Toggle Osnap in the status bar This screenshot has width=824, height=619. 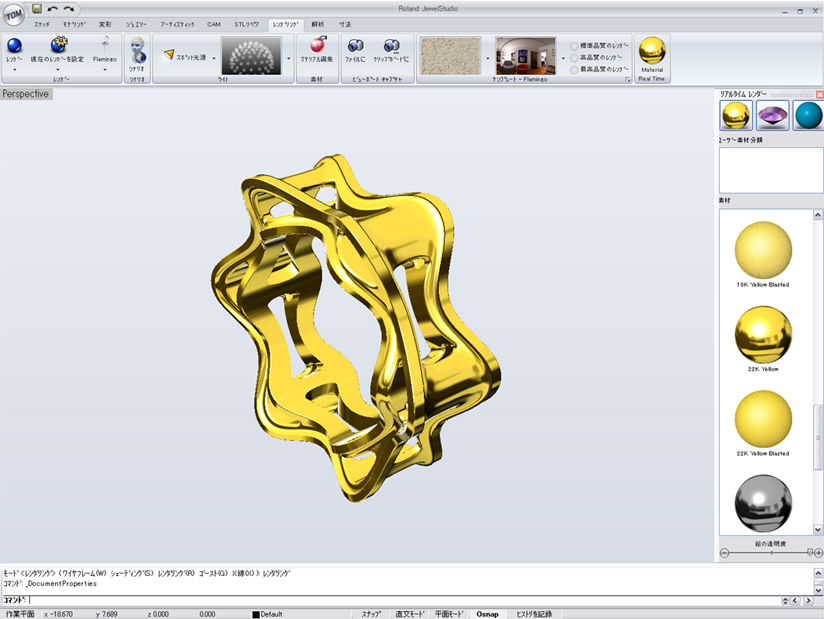click(487, 613)
